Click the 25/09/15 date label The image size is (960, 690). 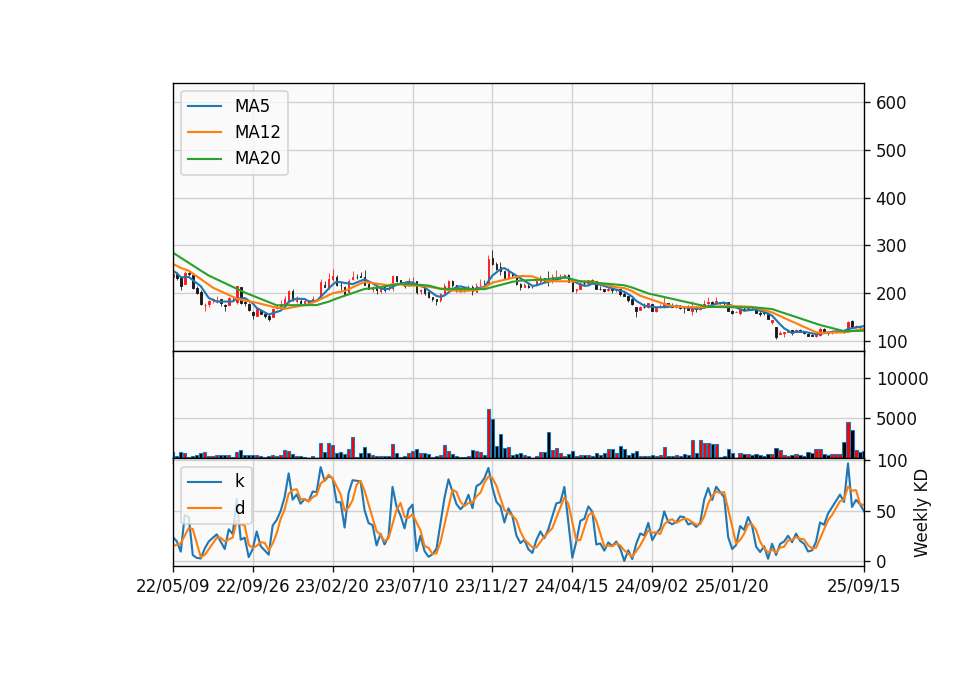coord(863,586)
